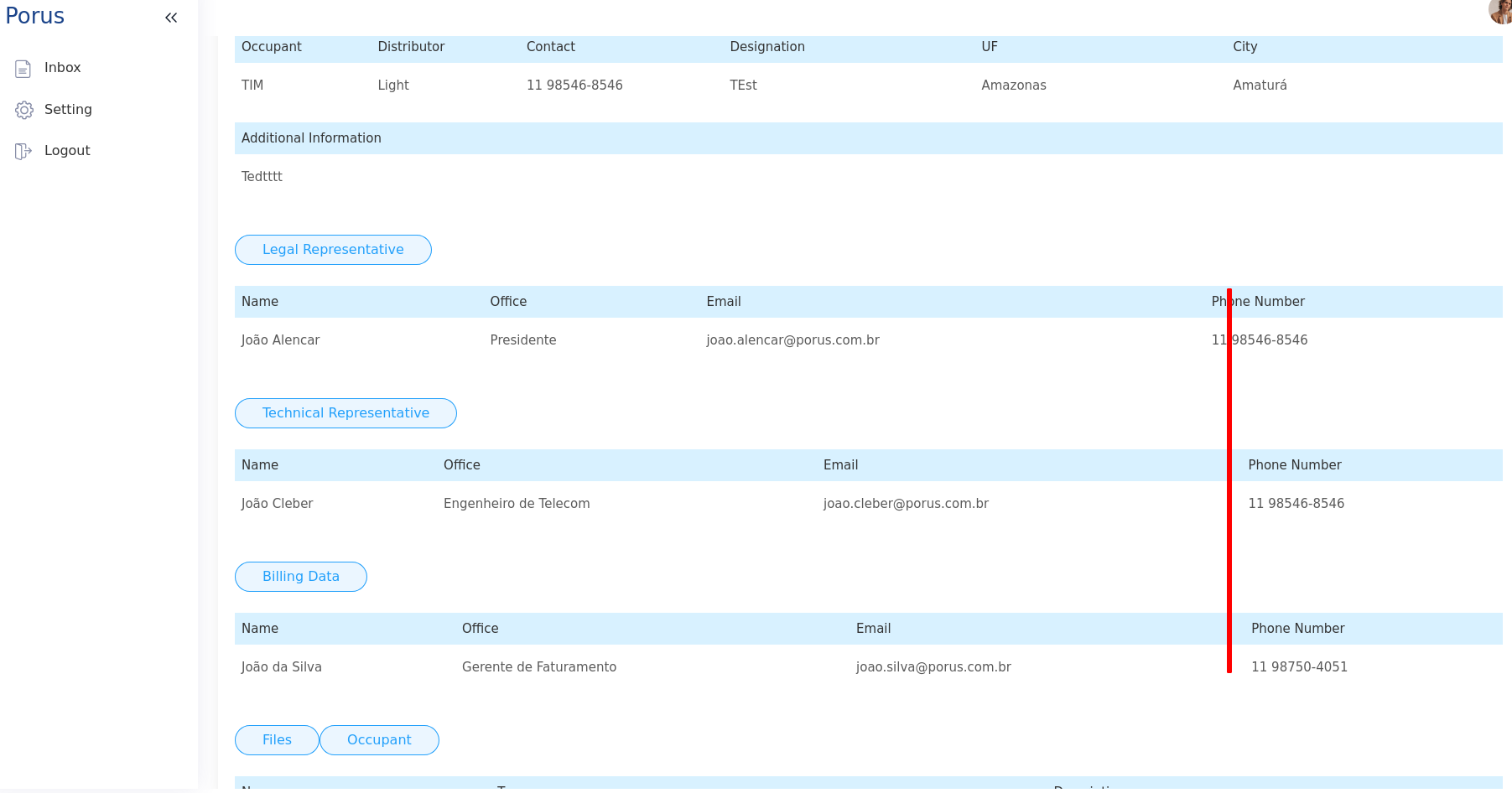
Task: Select the Amazonas UF cell
Action: [x=1014, y=86]
